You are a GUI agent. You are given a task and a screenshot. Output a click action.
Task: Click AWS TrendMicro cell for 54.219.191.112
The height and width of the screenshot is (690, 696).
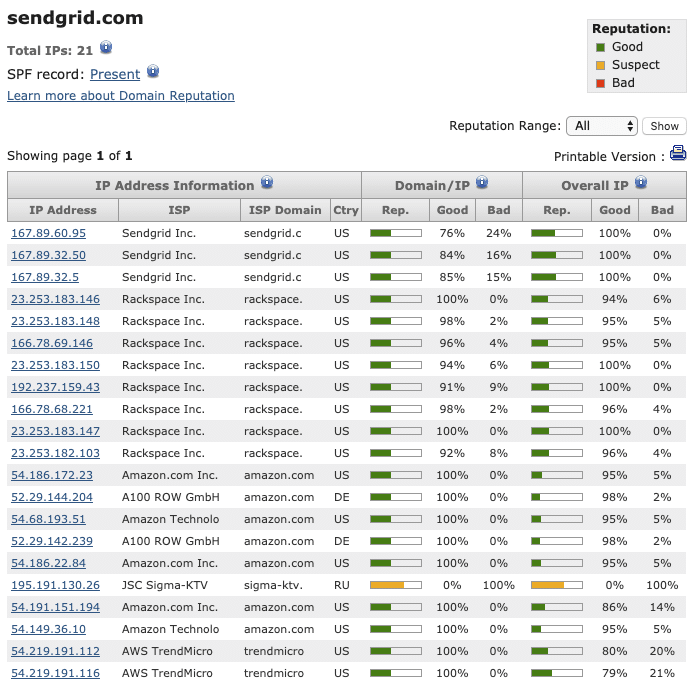pyautogui.click(x=167, y=651)
